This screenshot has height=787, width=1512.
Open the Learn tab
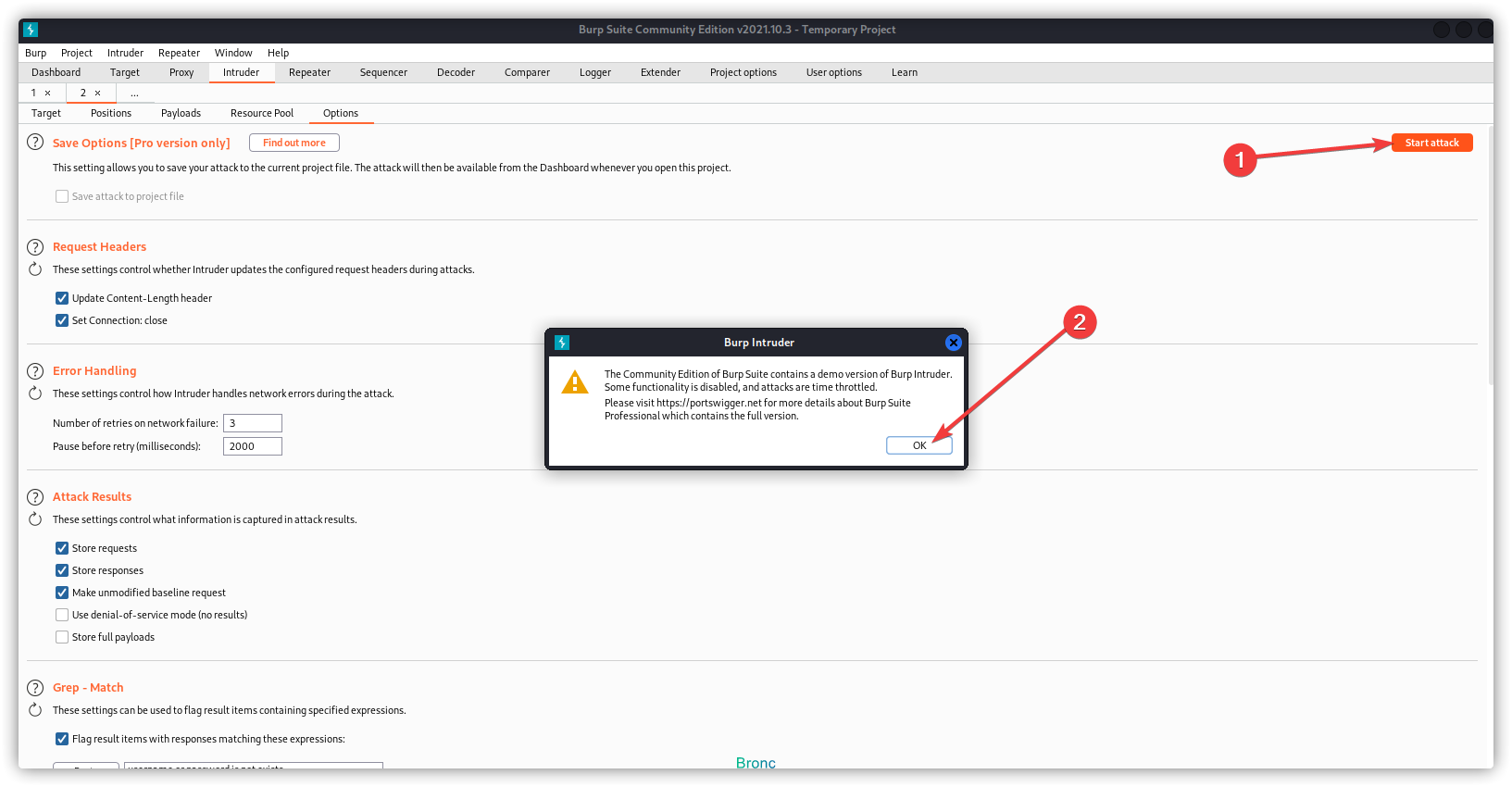coord(905,72)
